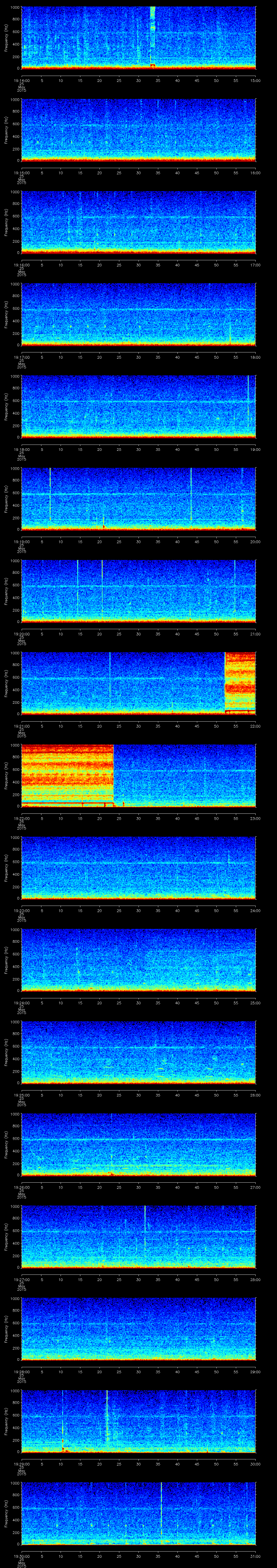Pick the spectrogram panel starting at 19:20:00

point(138,591)
